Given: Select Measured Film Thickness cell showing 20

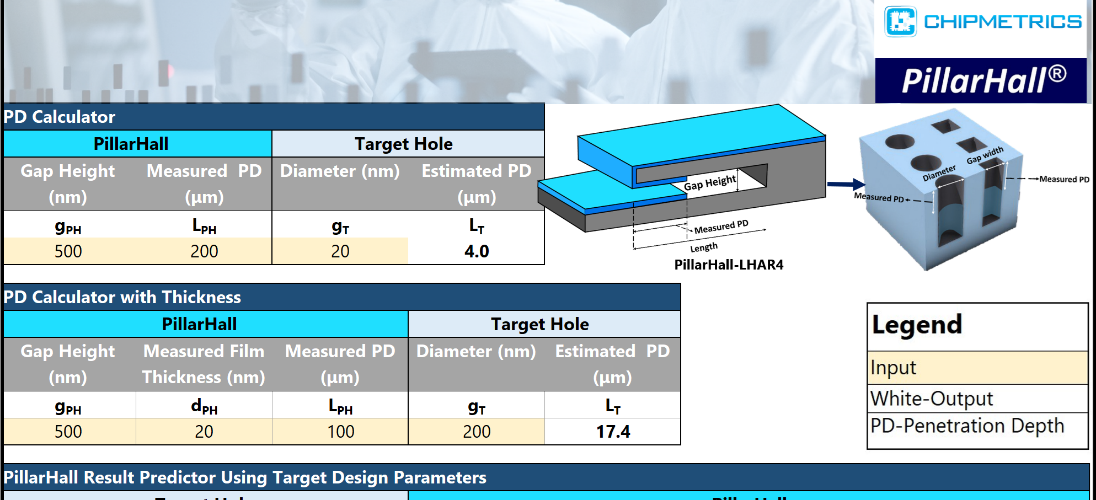Looking at the screenshot, I should coord(203,431).
